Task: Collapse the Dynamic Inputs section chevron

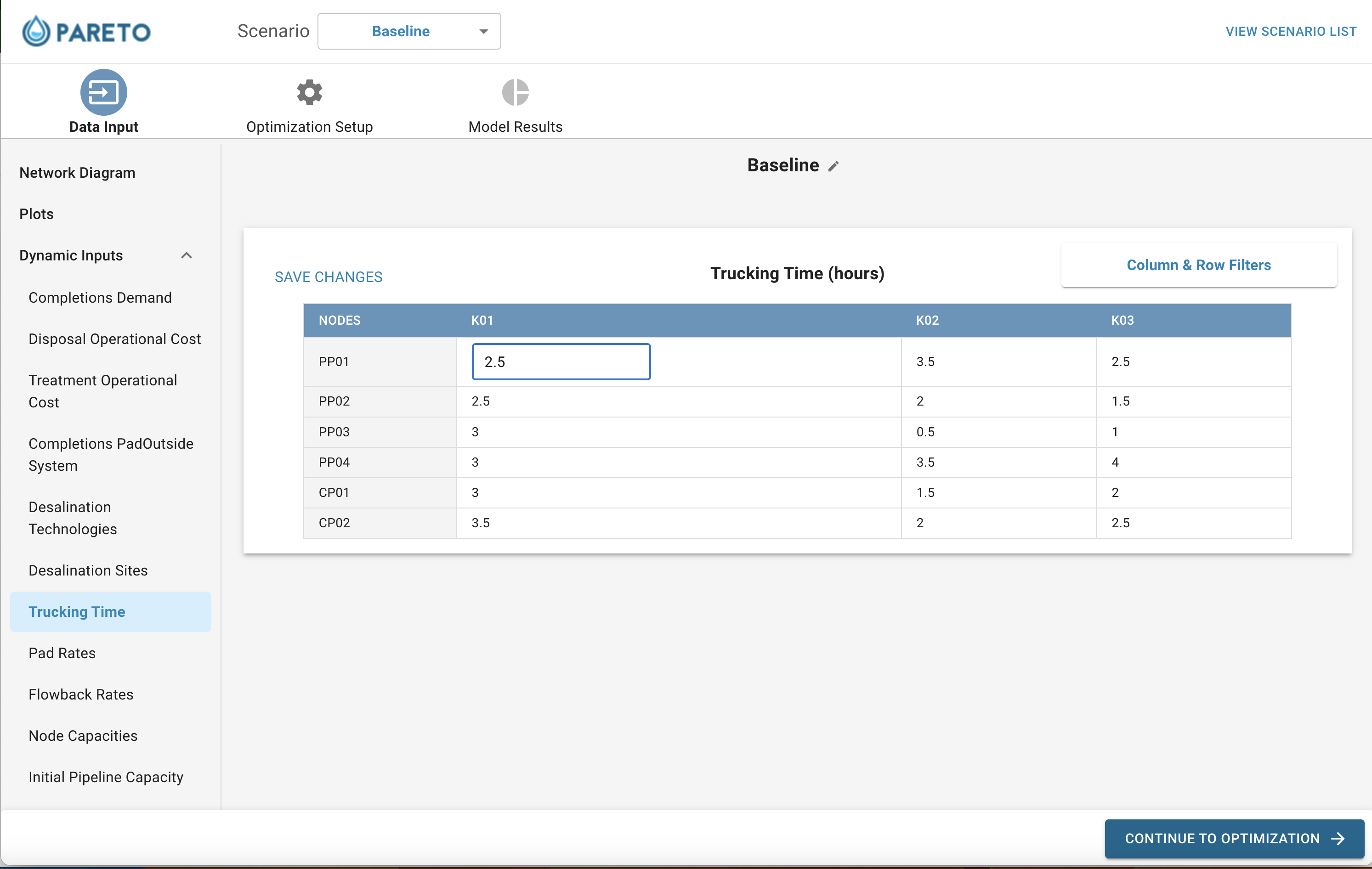Action: tap(186, 255)
